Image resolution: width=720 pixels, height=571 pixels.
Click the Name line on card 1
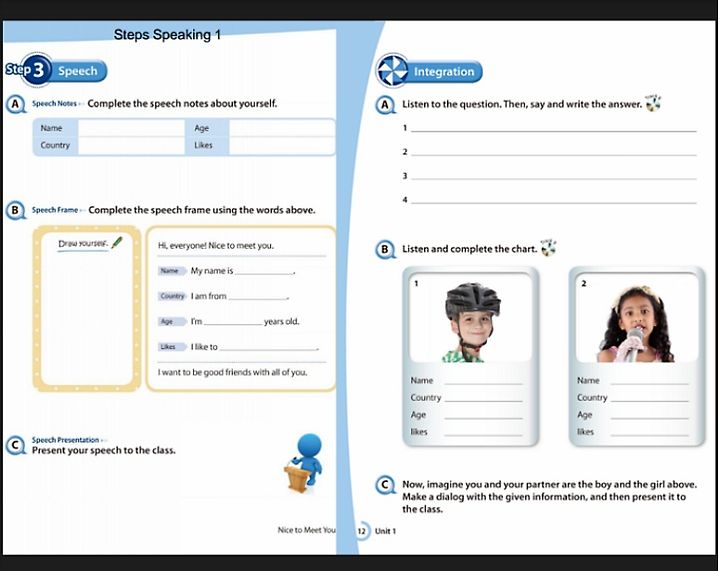(484, 381)
